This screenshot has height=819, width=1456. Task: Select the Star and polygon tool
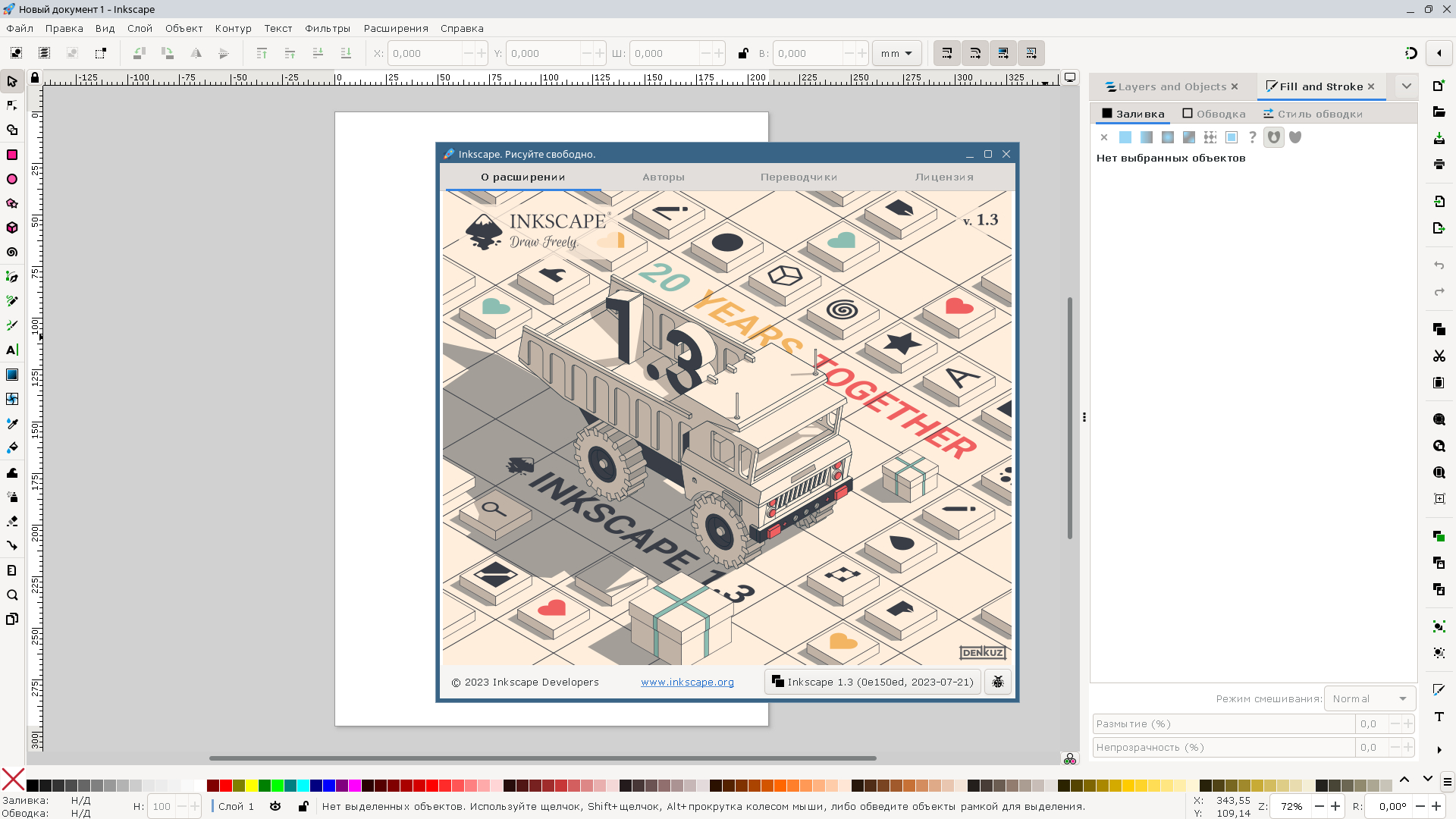point(12,203)
